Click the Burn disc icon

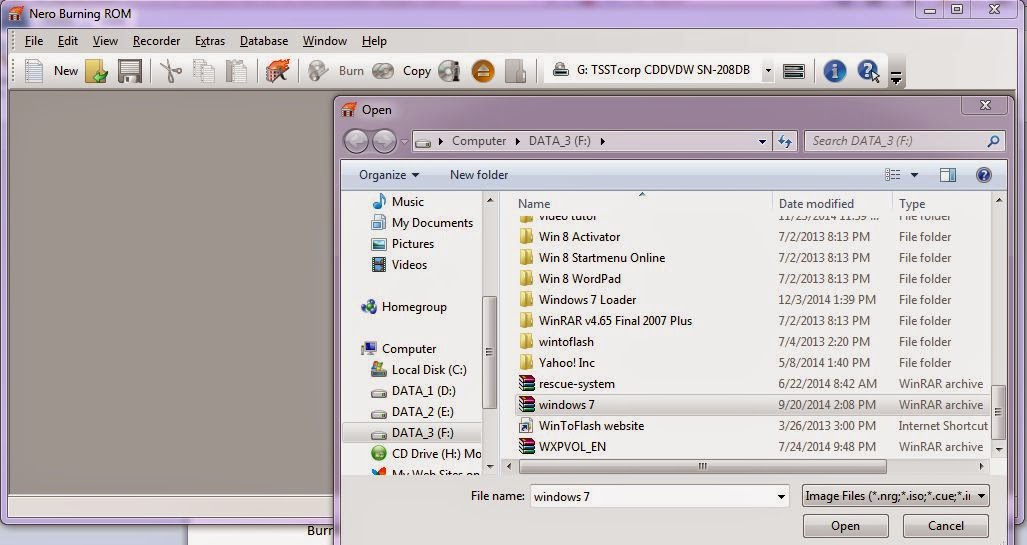pyautogui.click(x=318, y=71)
